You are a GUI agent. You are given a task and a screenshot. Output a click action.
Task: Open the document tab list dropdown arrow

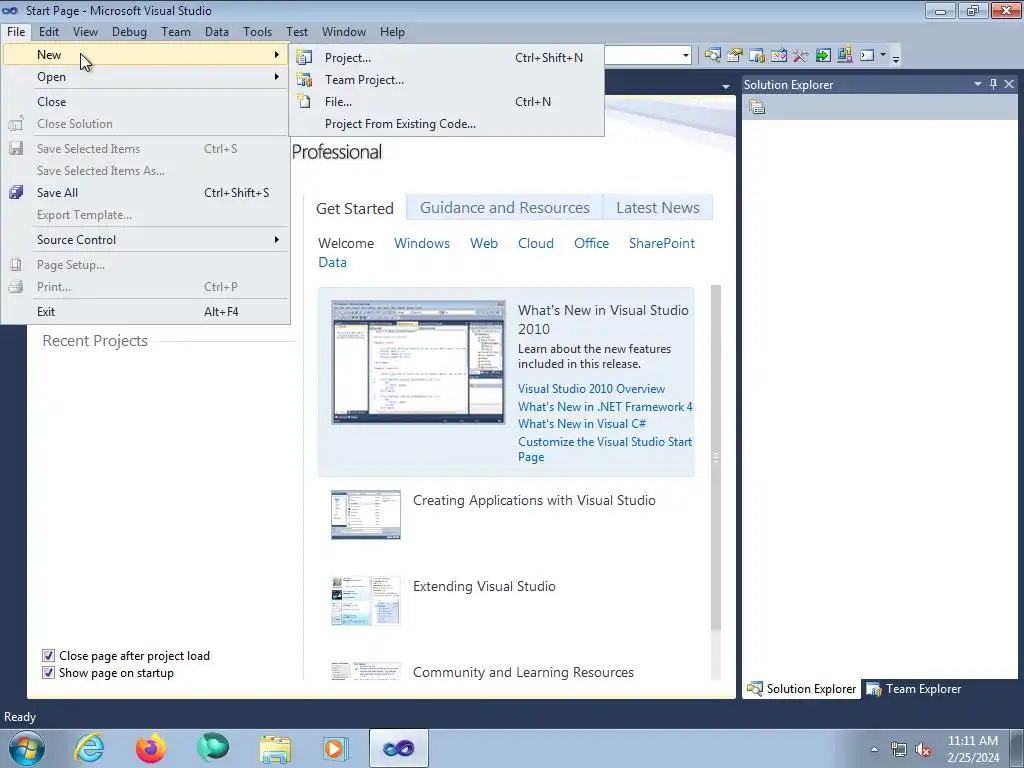point(726,86)
